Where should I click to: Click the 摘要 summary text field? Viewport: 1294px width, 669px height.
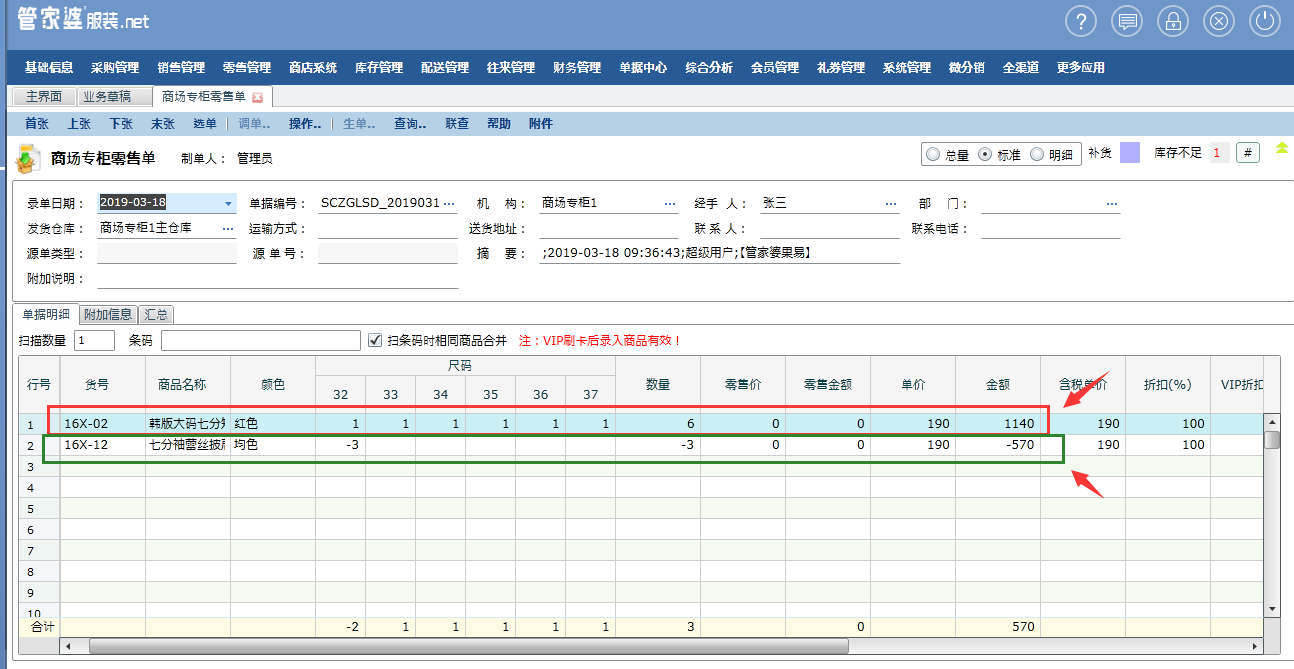720,253
